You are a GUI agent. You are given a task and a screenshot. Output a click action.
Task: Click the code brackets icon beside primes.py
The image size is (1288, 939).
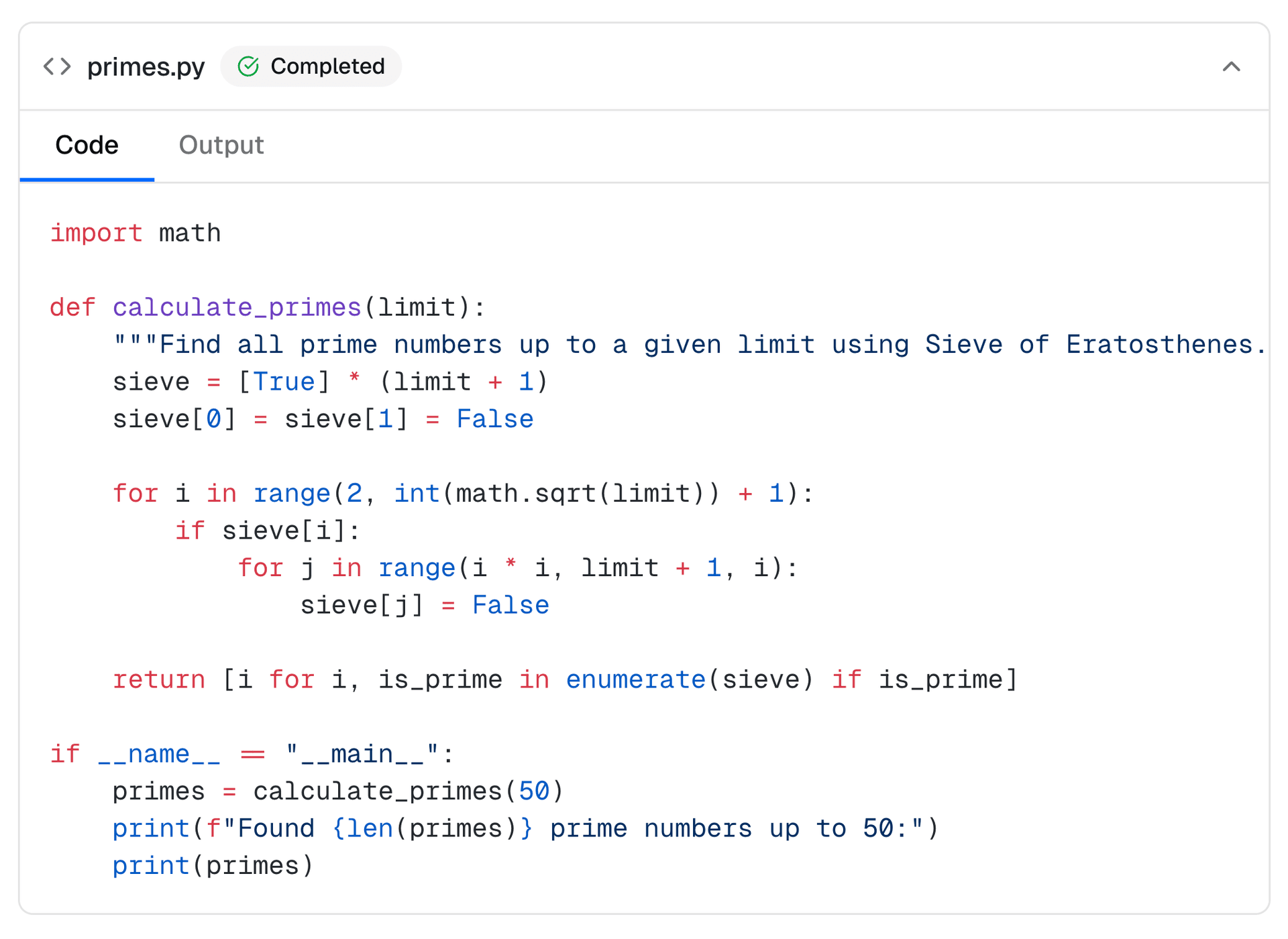[x=57, y=66]
